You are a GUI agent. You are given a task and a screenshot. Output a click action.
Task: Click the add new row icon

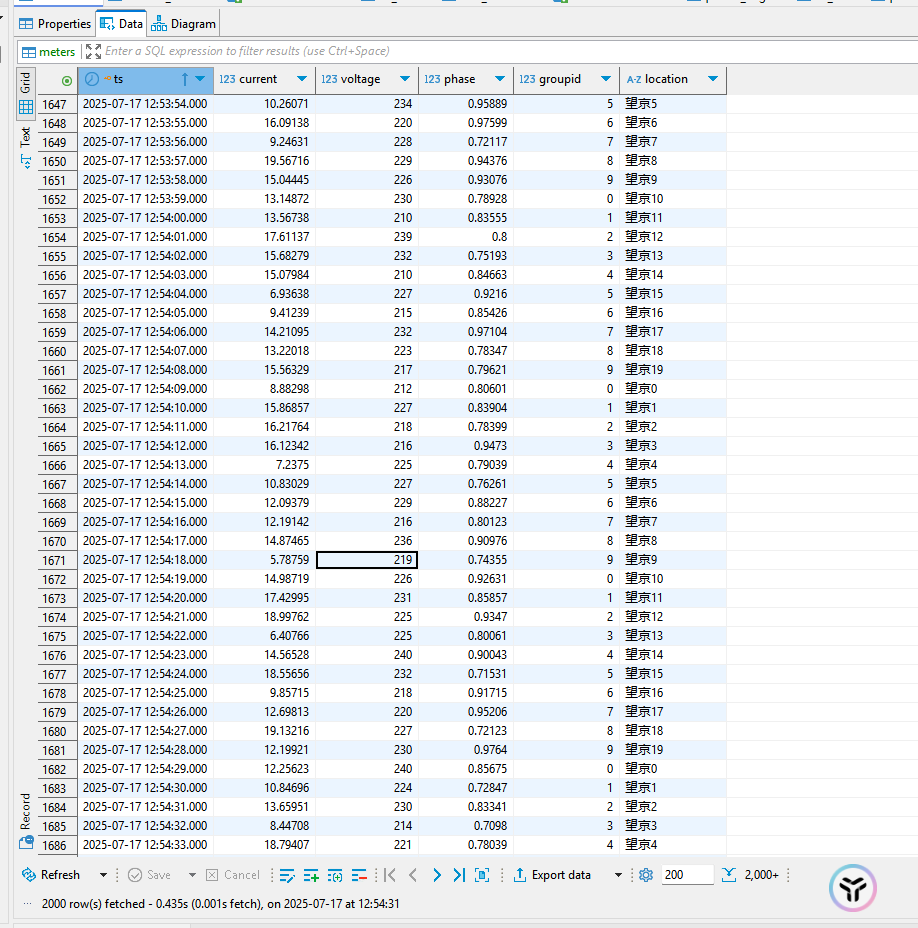tap(311, 875)
